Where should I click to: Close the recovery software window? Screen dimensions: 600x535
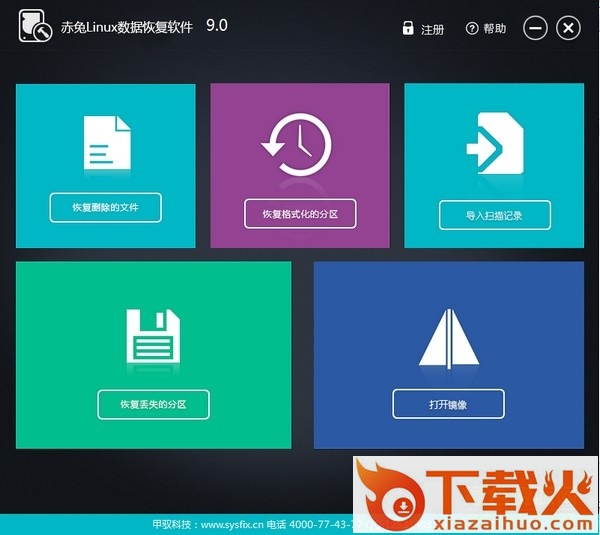568,29
